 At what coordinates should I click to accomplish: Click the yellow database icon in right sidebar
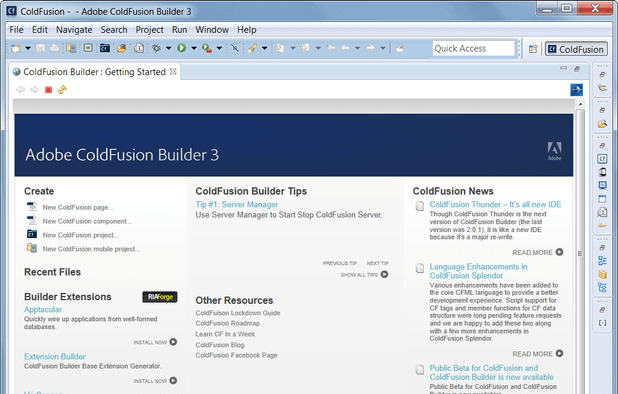click(x=602, y=274)
